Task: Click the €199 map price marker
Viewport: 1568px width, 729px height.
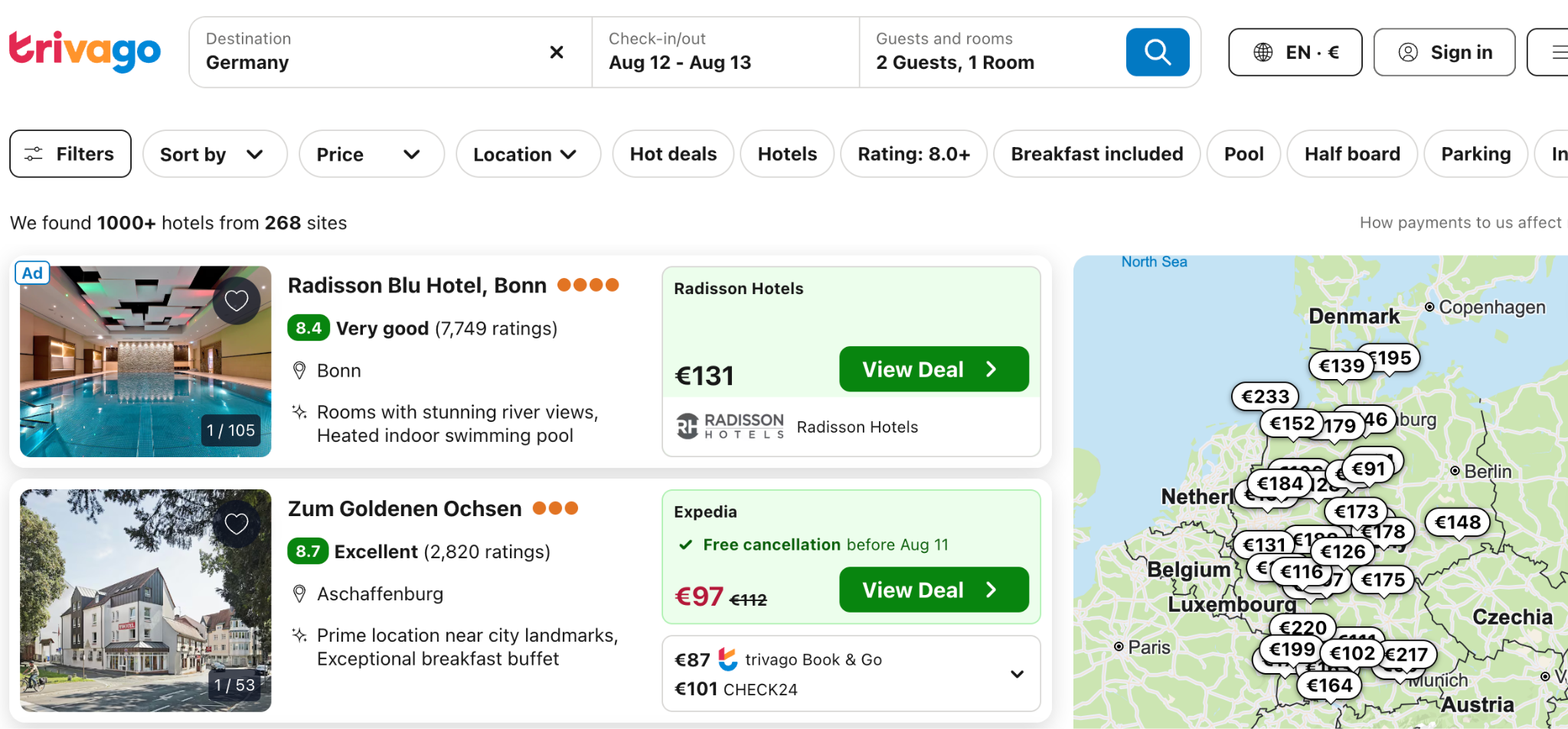Action: point(1292,649)
